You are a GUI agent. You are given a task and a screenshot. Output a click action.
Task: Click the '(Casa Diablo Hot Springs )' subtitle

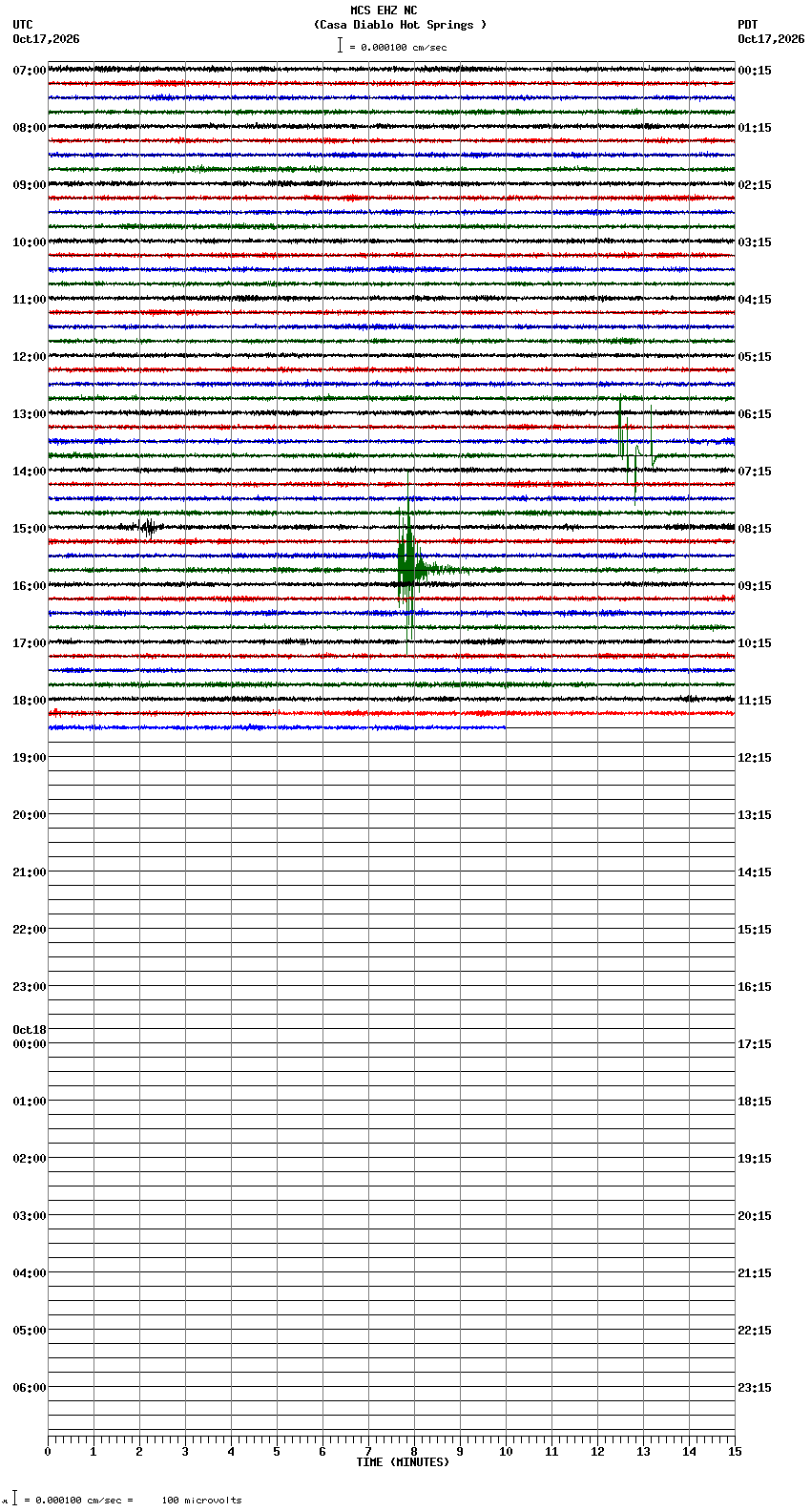(x=400, y=25)
